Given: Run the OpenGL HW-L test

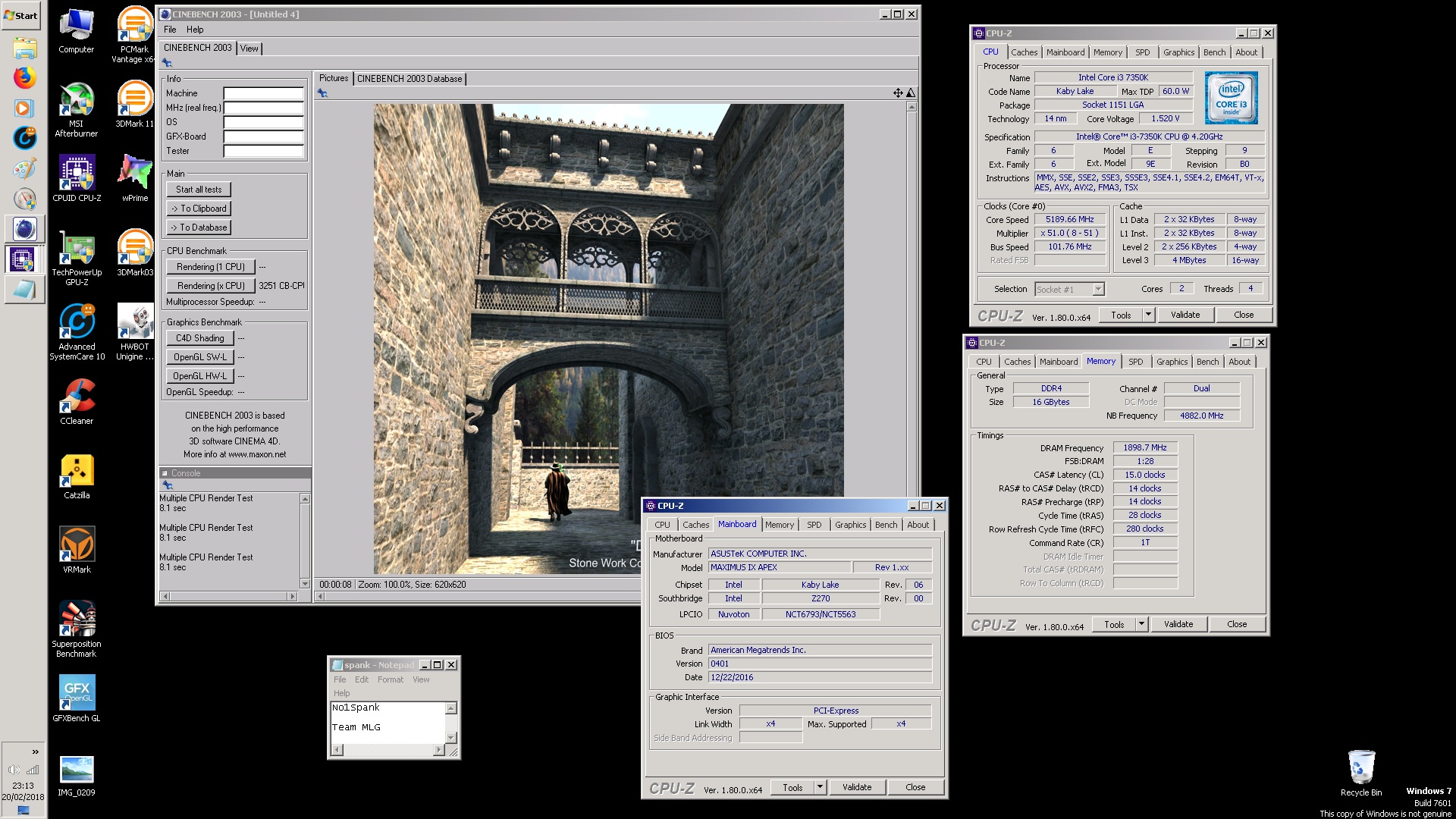Looking at the screenshot, I should tap(199, 376).
